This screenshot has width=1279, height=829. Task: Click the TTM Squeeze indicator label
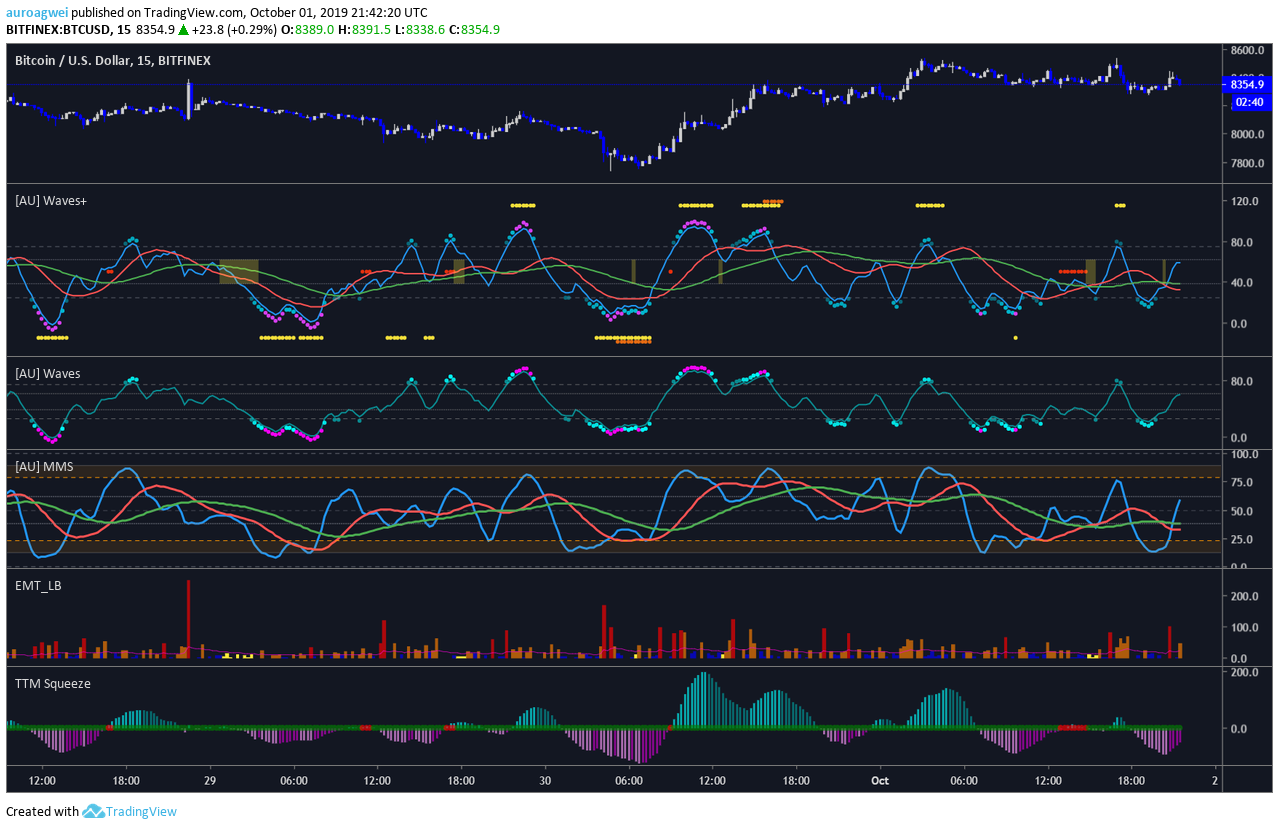click(x=53, y=683)
